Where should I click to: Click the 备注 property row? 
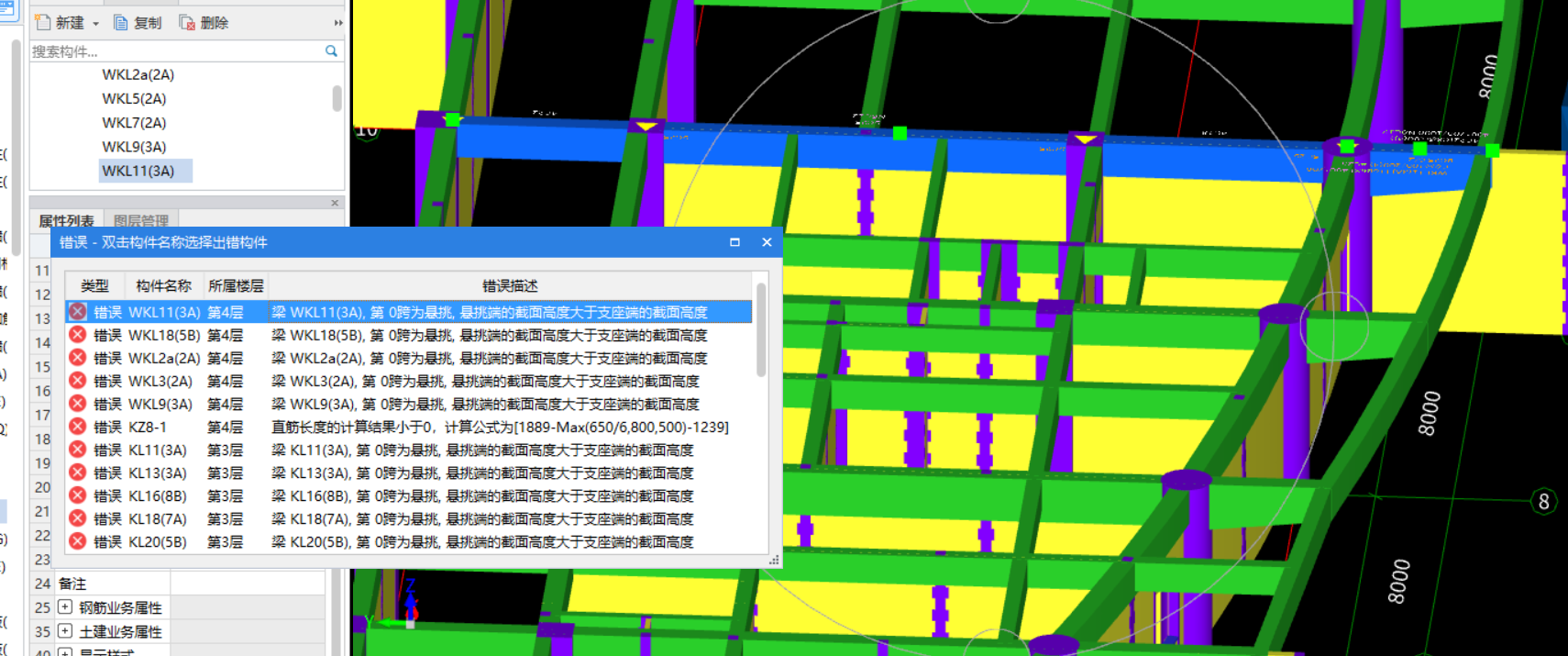pyautogui.click(x=179, y=584)
